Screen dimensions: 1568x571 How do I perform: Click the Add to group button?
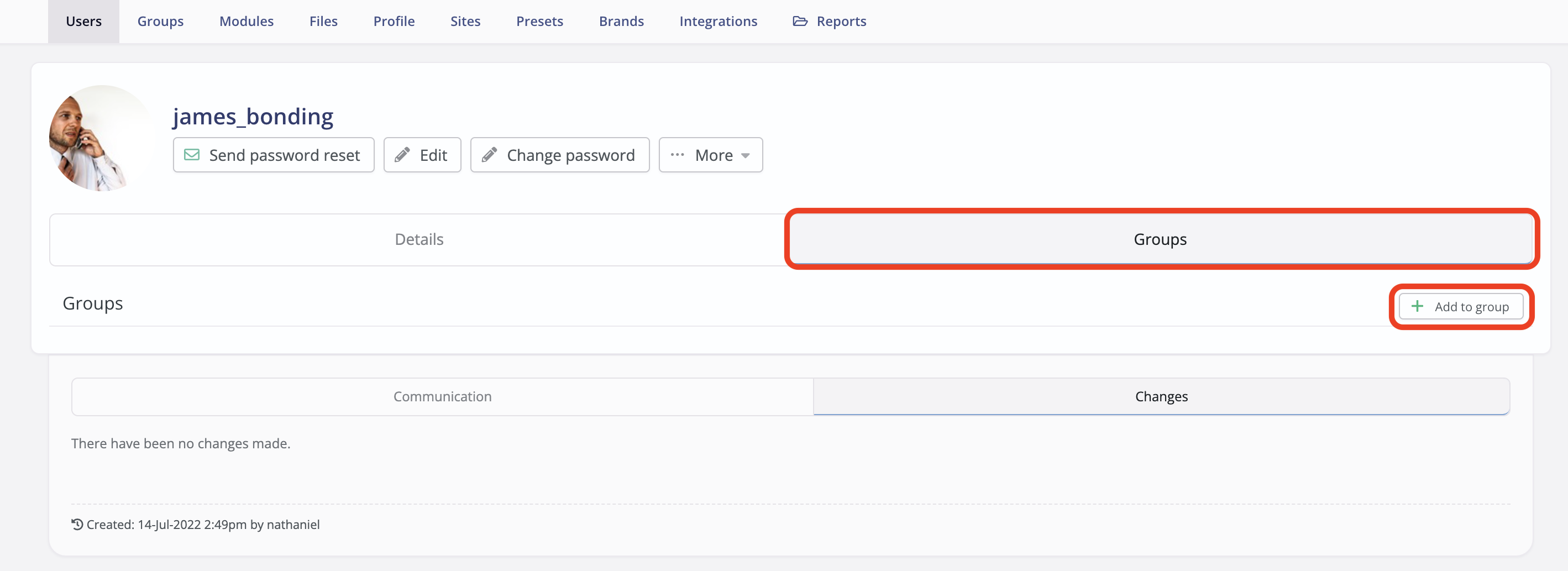(x=1461, y=306)
